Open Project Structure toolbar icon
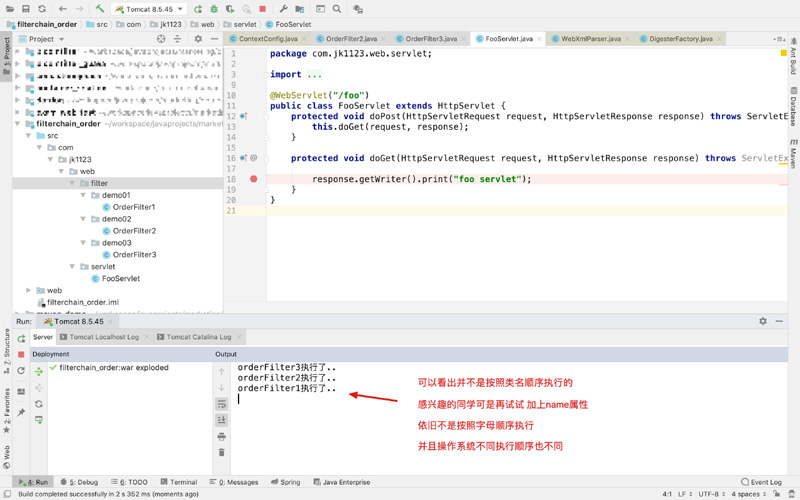 pos(299,9)
